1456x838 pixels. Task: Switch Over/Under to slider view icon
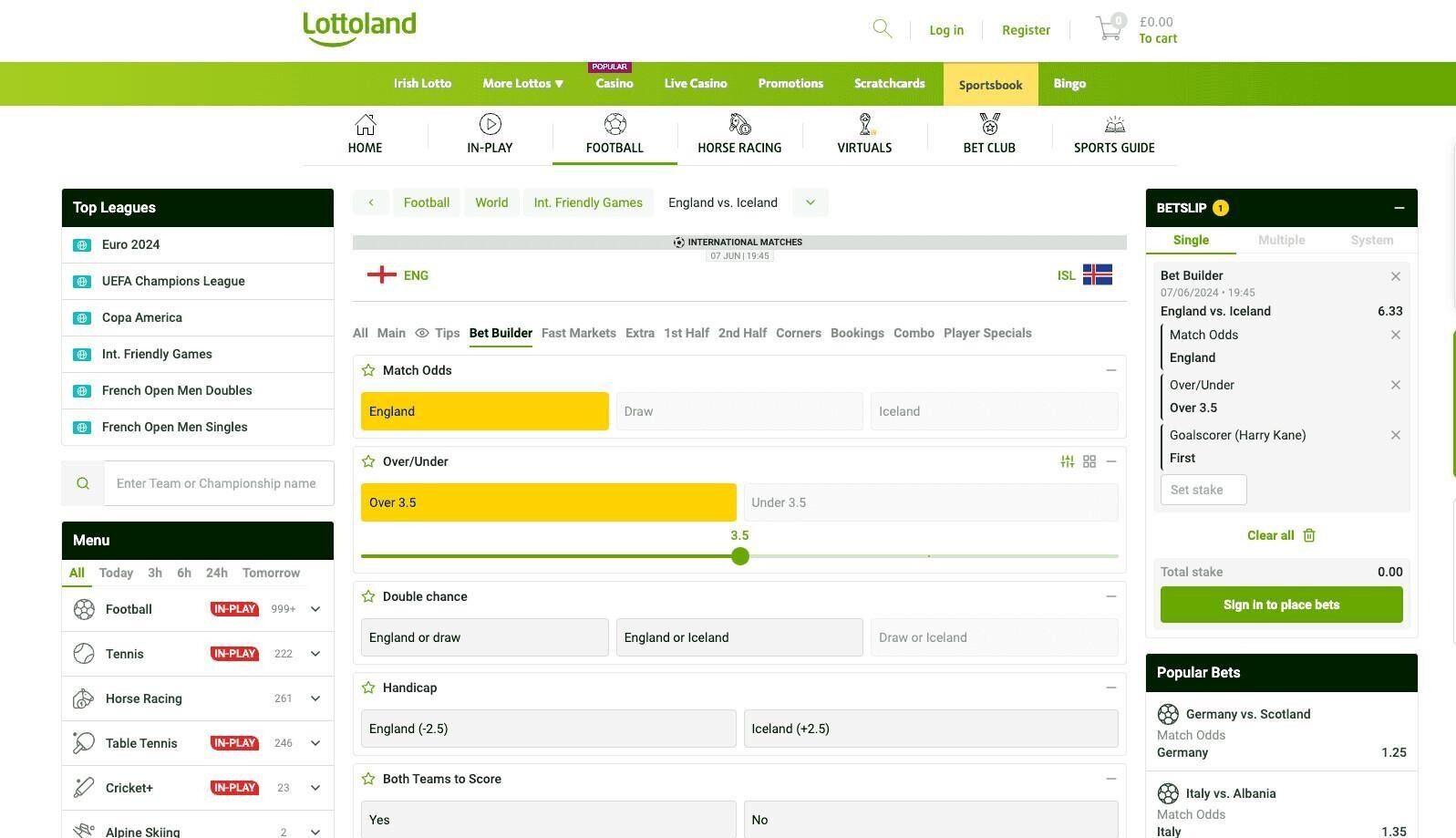coord(1067,461)
